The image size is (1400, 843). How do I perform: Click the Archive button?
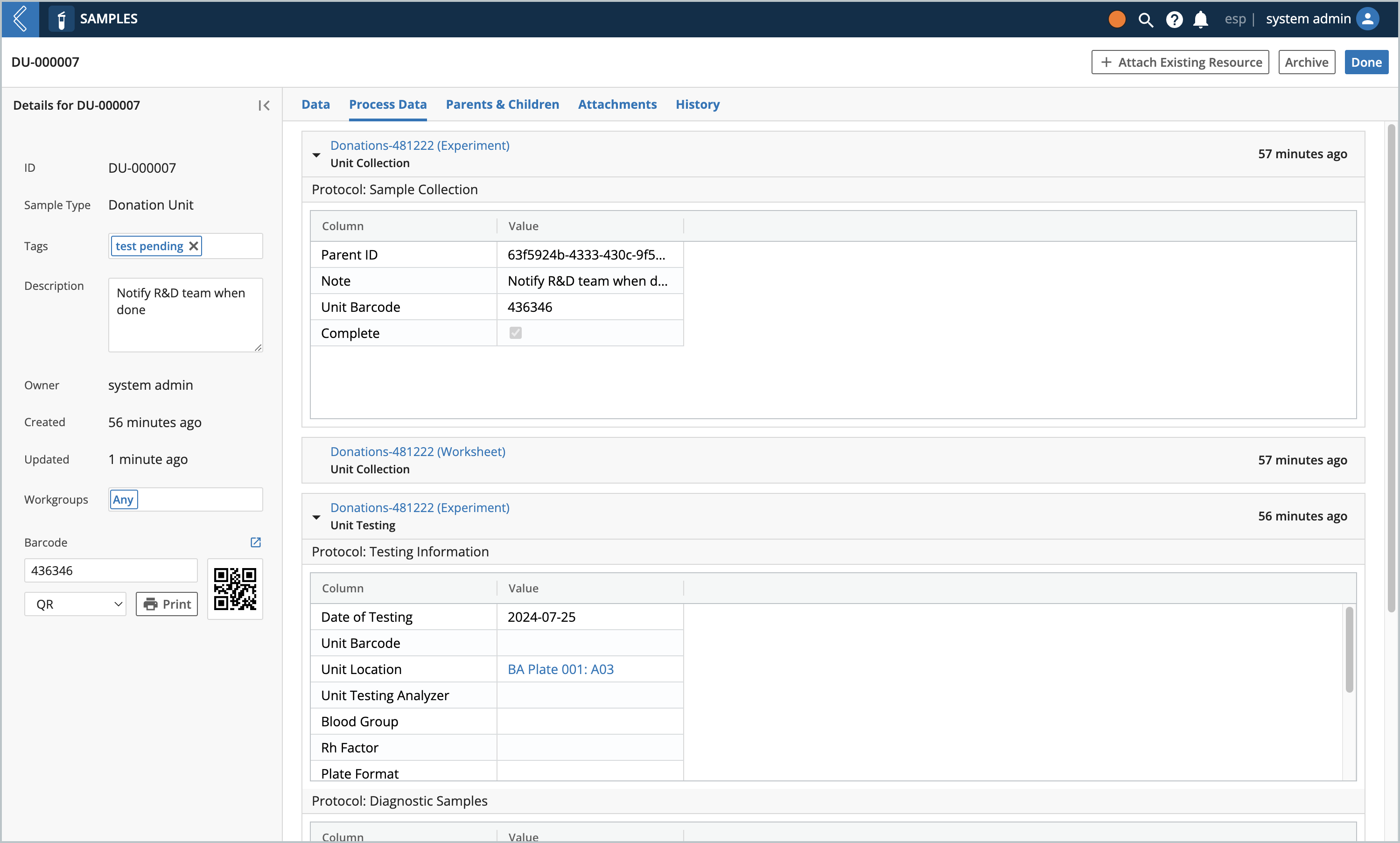[x=1306, y=63]
